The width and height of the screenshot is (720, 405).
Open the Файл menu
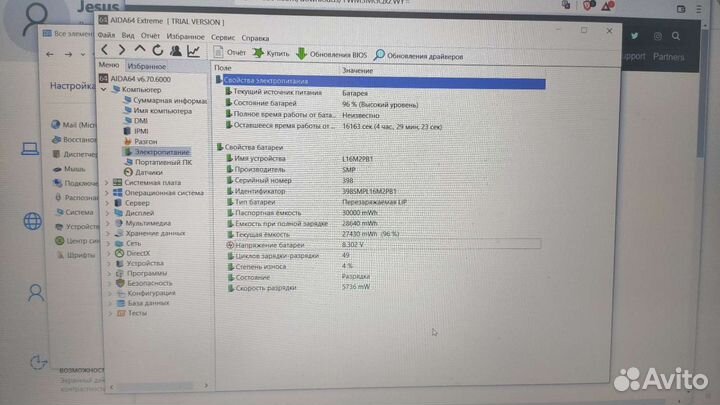pos(106,35)
